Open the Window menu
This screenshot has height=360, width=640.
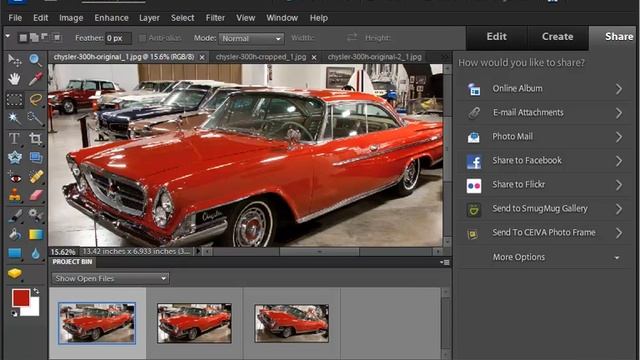click(282, 18)
